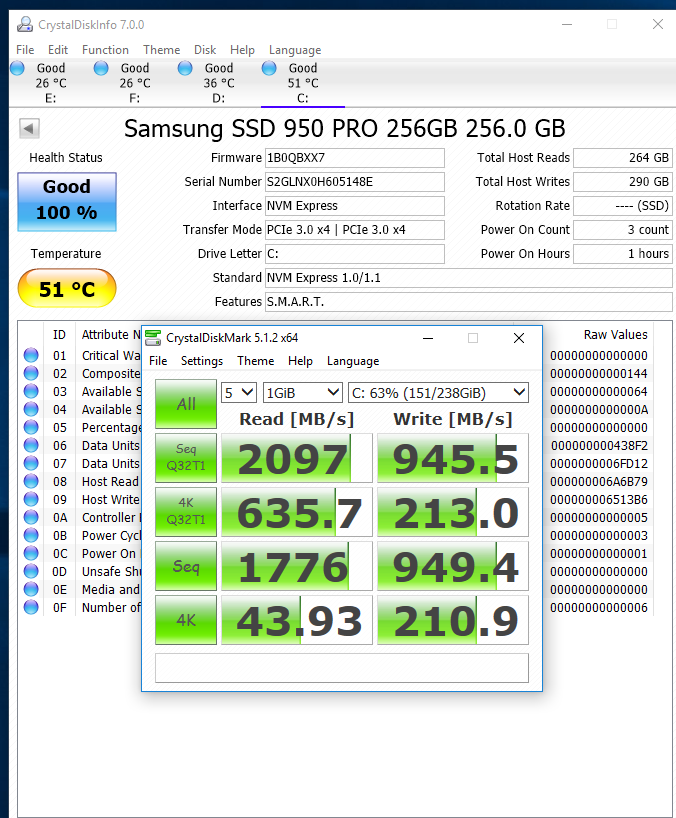This screenshot has width=676, height=818.
Task: Open CrystalDiskInfo Language menu
Action: point(295,50)
